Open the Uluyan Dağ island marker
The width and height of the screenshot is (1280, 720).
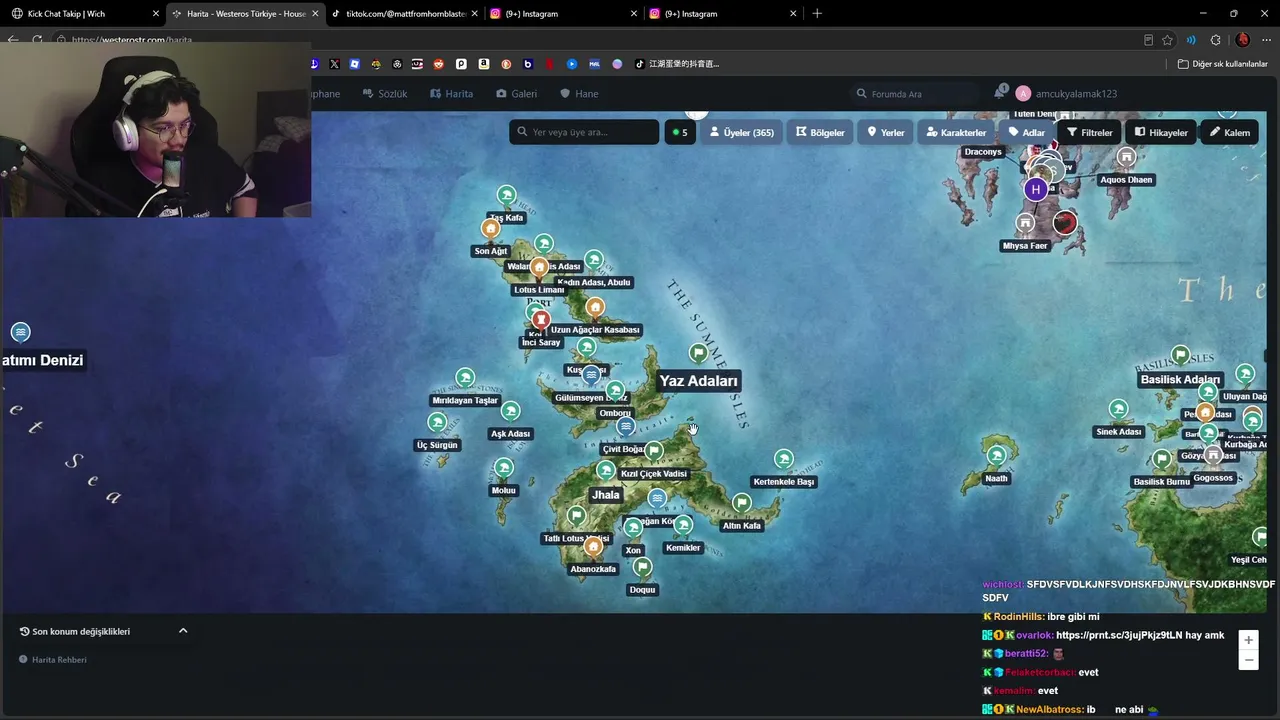[x=1245, y=375]
